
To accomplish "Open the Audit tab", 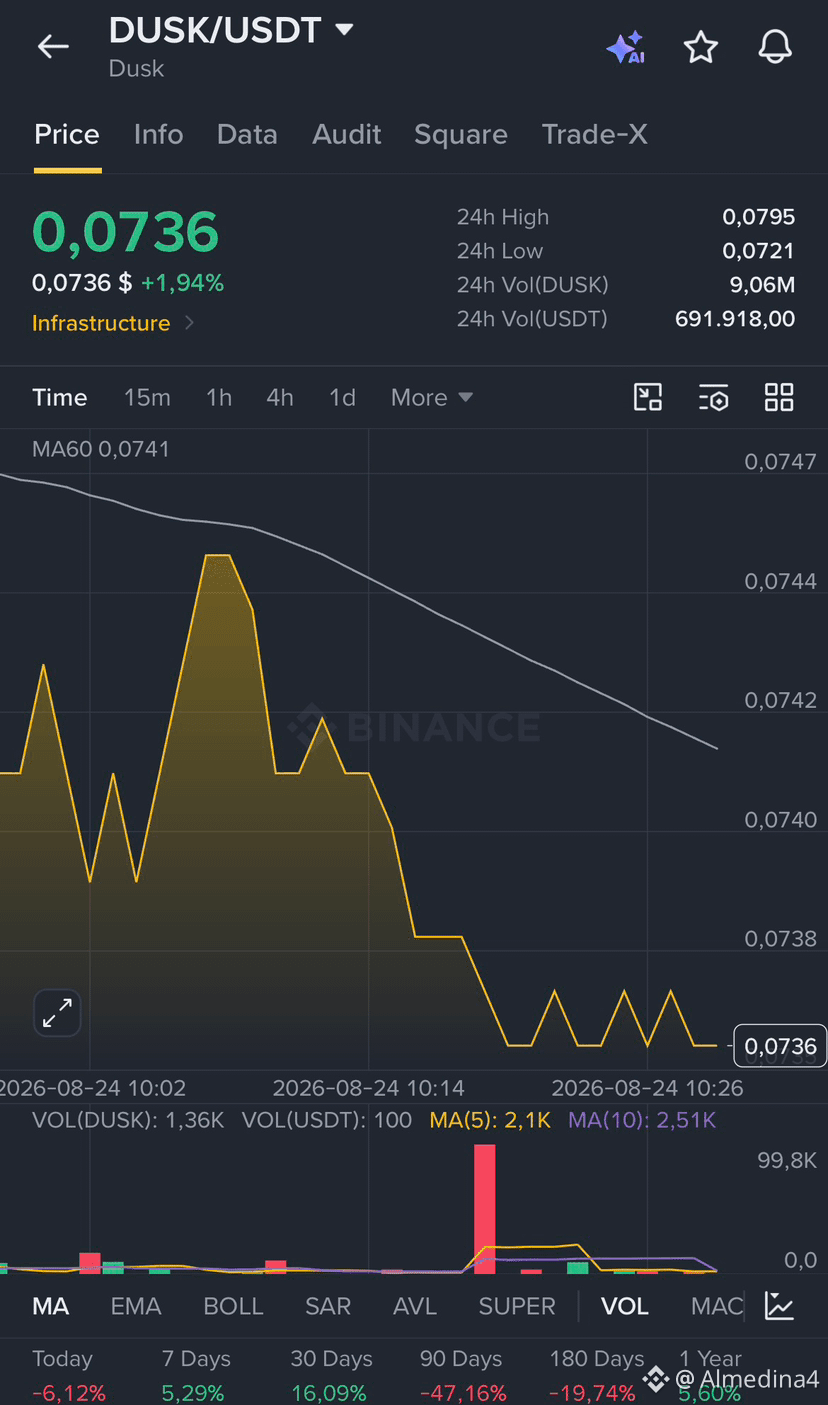I will tap(346, 134).
